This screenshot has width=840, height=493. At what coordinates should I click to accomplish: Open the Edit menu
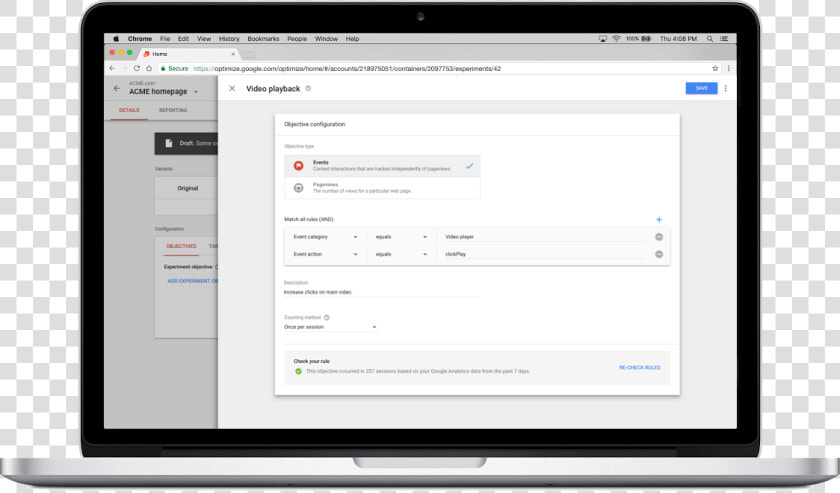[x=183, y=39]
